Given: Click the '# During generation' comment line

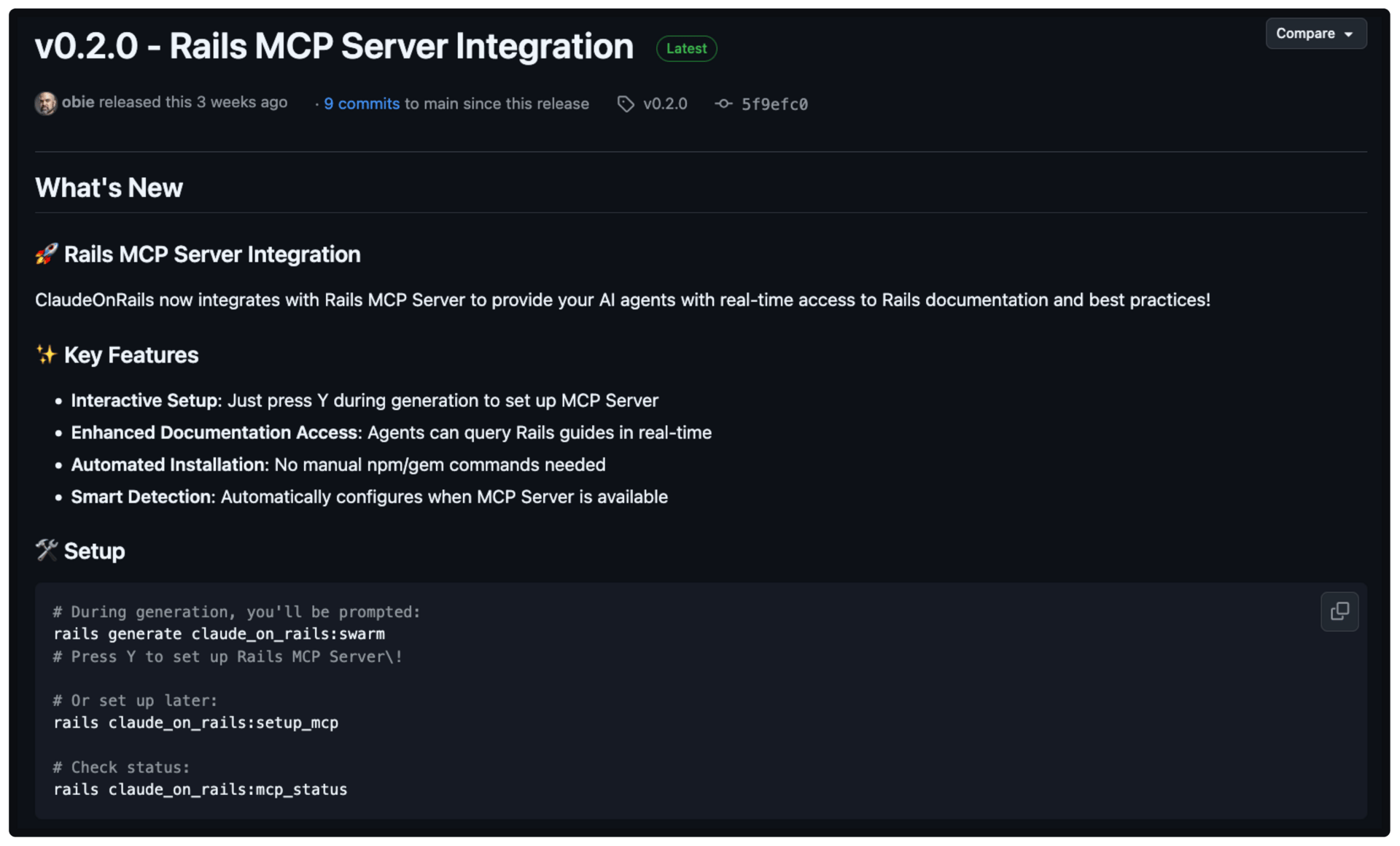Looking at the screenshot, I should click(236, 612).
